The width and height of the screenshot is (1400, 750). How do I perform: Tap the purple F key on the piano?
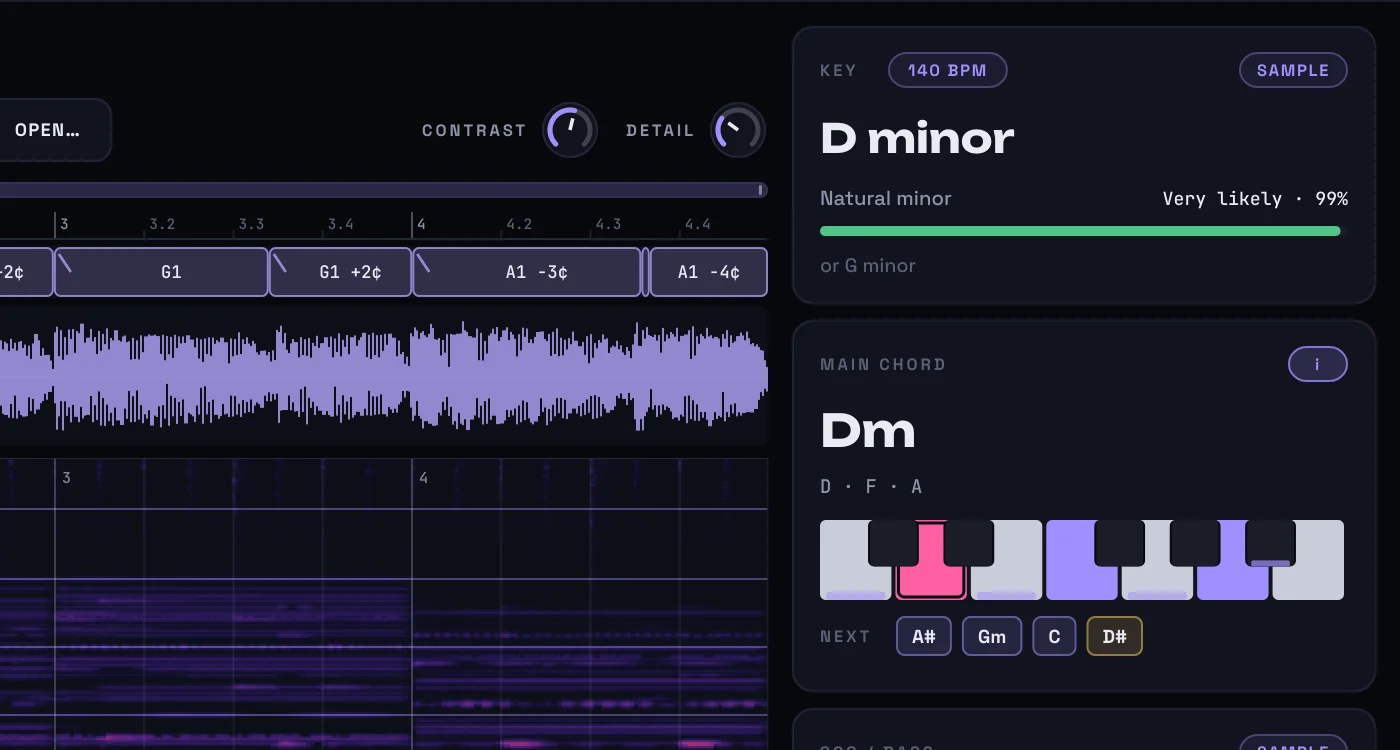tap(1081, 584)
